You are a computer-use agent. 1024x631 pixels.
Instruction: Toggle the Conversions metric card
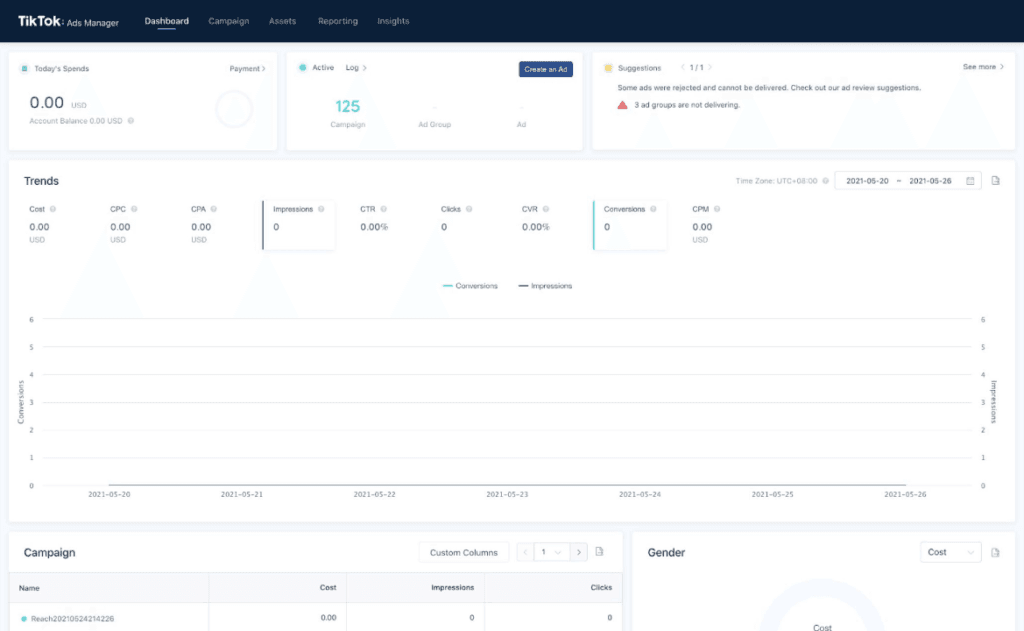point(630,225)
